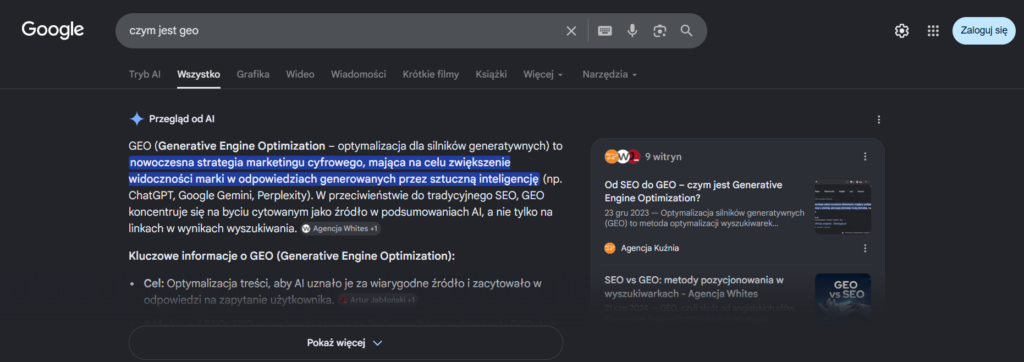1024x362 pixels.
Task: Click the Kluczowe informacje o GEO heading
Action: tap(292, 255)
